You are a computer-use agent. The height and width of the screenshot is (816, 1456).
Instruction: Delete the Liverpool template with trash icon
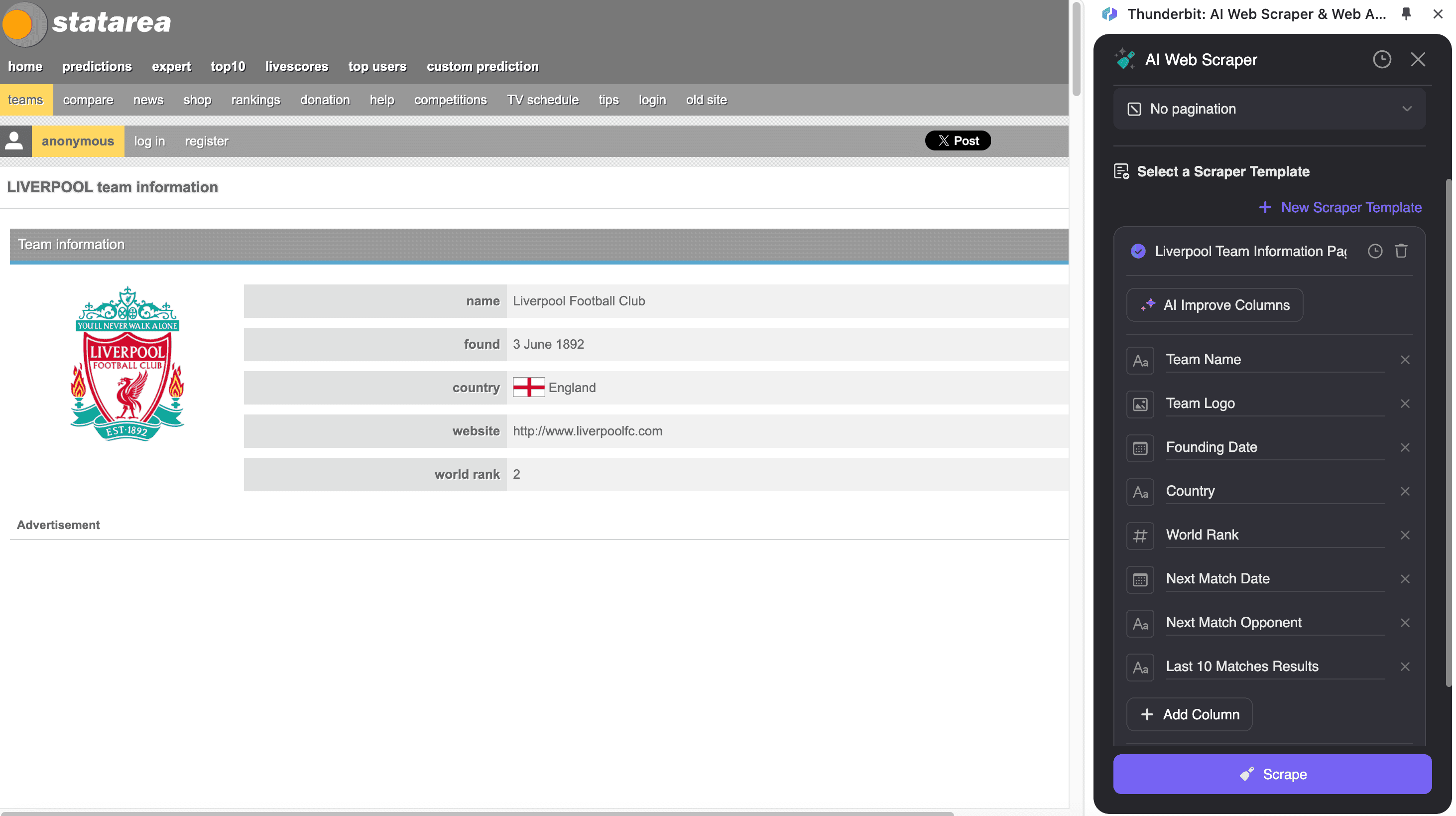(x=1401, y=251)
